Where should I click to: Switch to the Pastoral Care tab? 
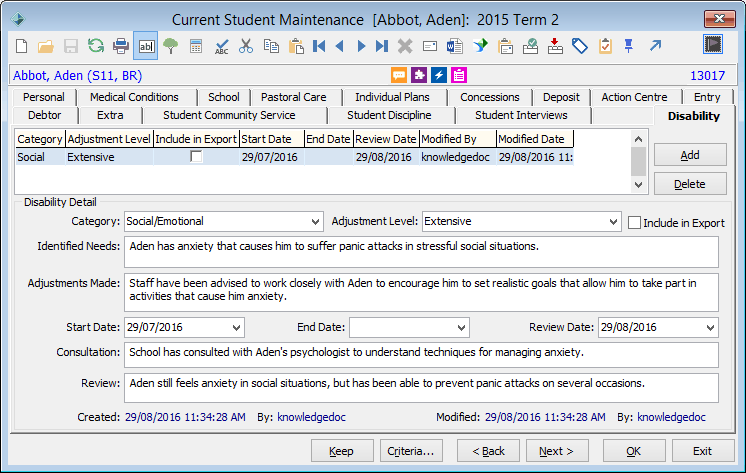[x=294, y=97]
